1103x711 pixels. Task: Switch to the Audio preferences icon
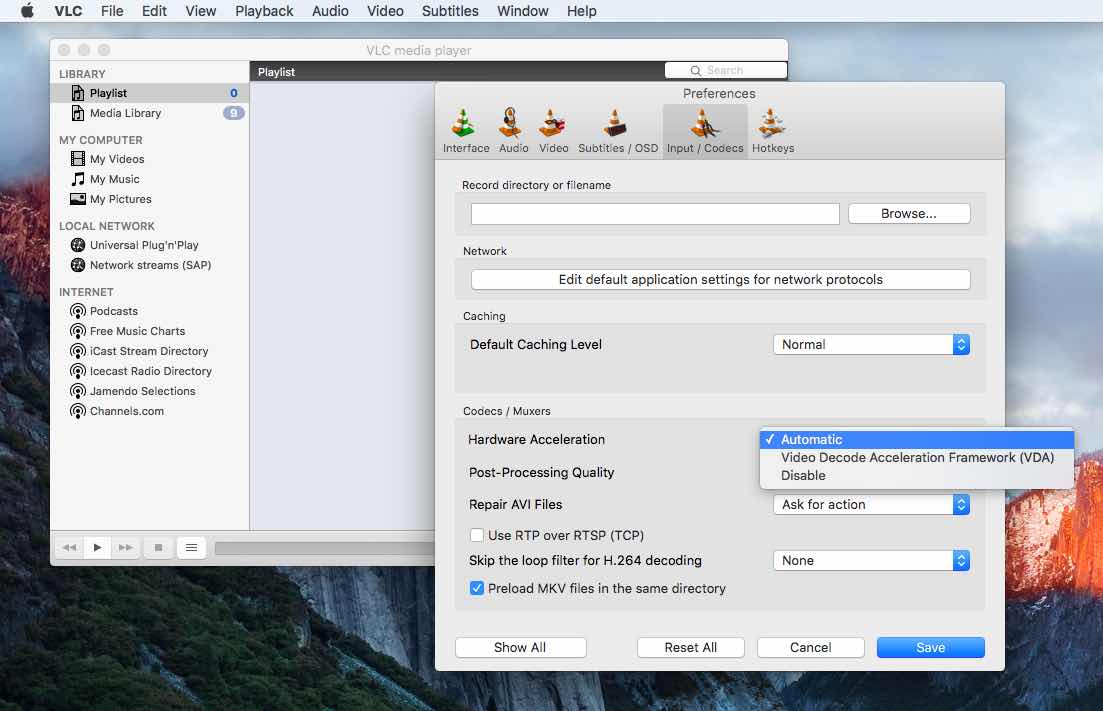pyautogui.click(x=513, y=128)
